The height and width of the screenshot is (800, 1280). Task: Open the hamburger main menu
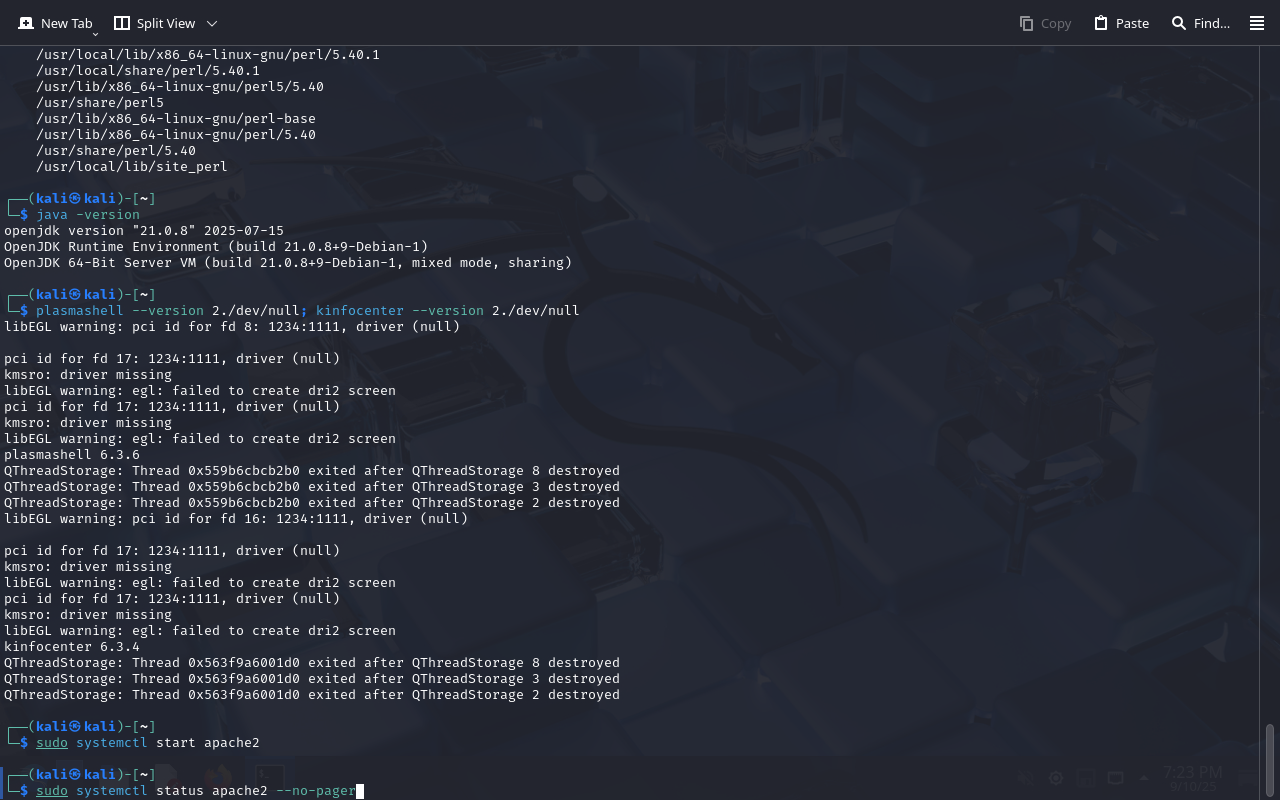coord(1257,23)
